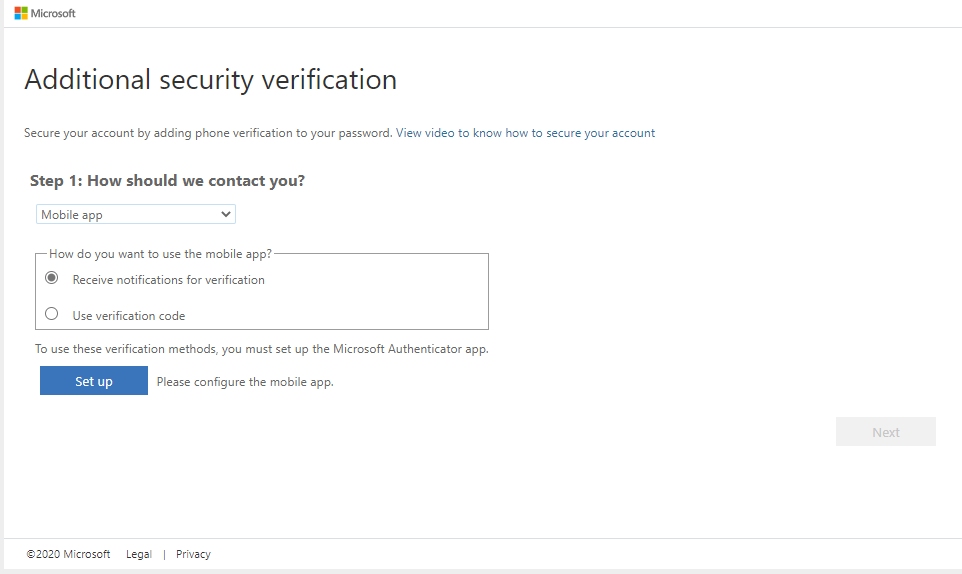The image size is (962, 574).
Task: Click the How do you want to use legend
Action: coord(160,253)
